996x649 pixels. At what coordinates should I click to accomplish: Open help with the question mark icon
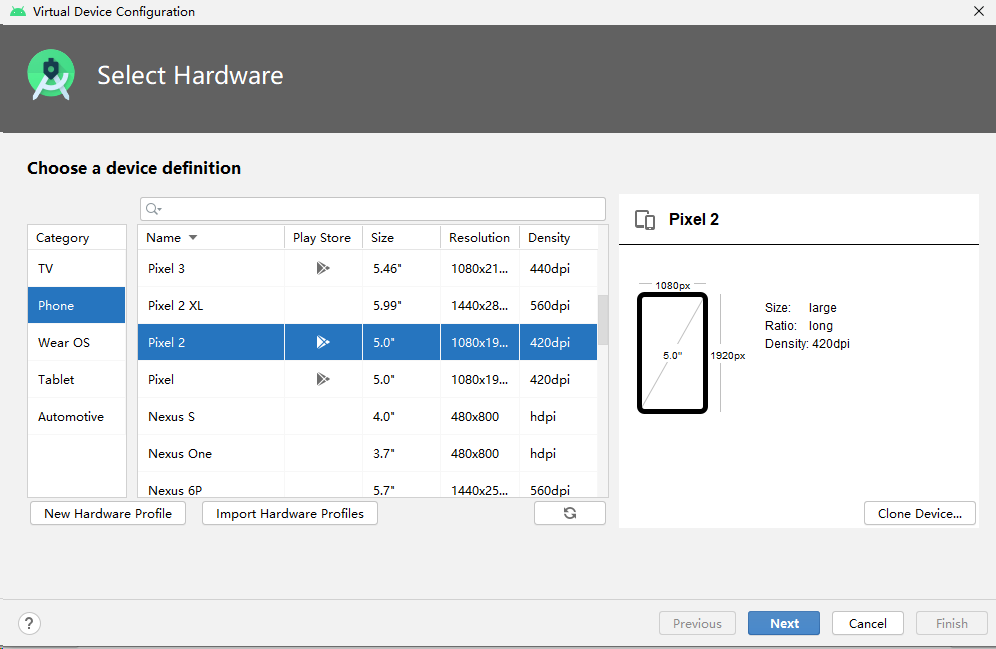[x=29, y=624]
